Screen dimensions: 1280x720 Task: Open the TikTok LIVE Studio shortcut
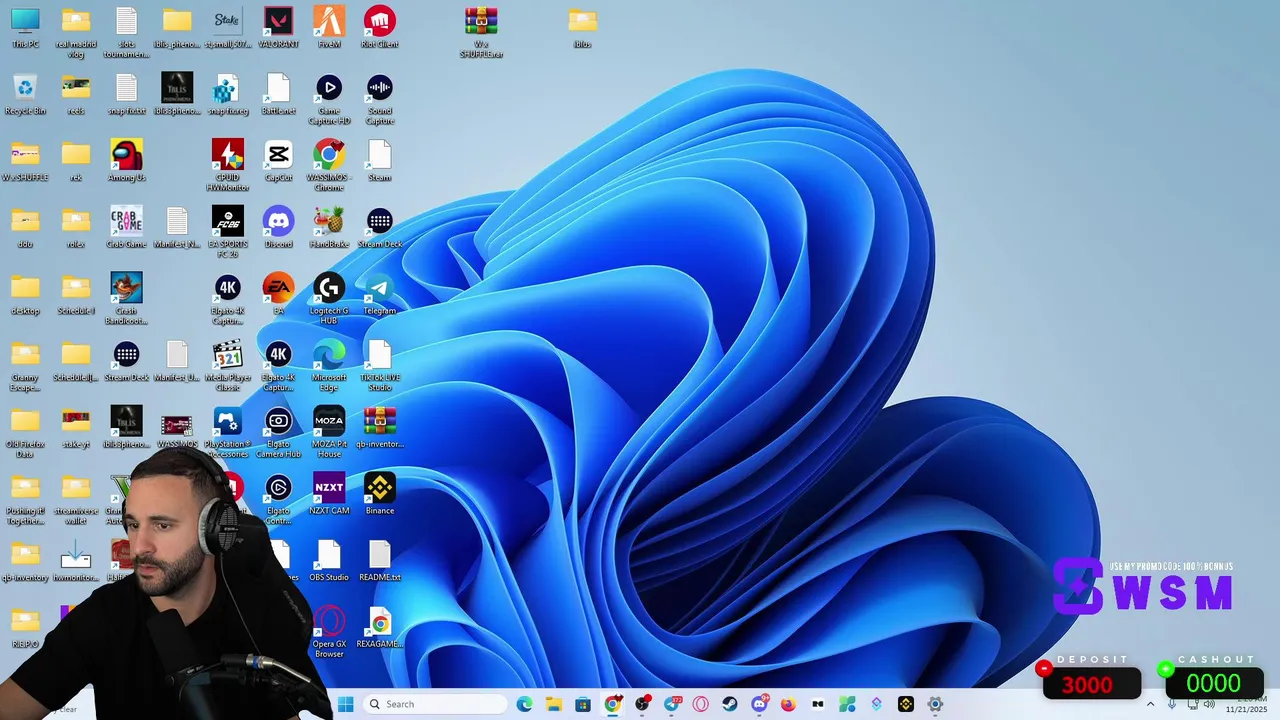point(379,366)
